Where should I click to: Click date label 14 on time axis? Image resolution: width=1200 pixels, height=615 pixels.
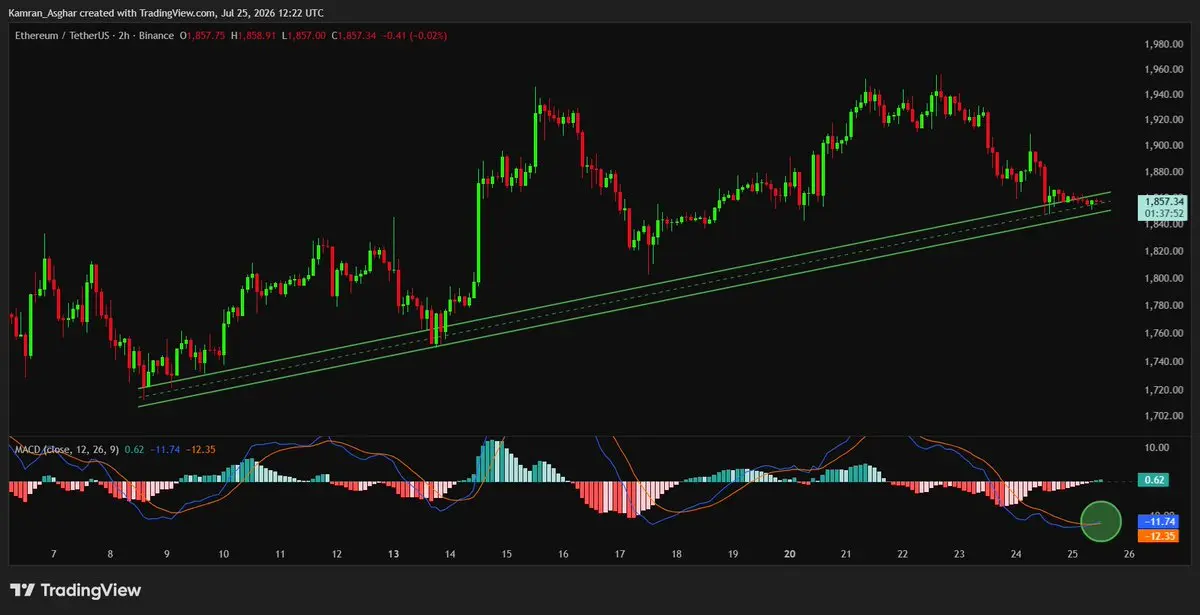[450, 554]
